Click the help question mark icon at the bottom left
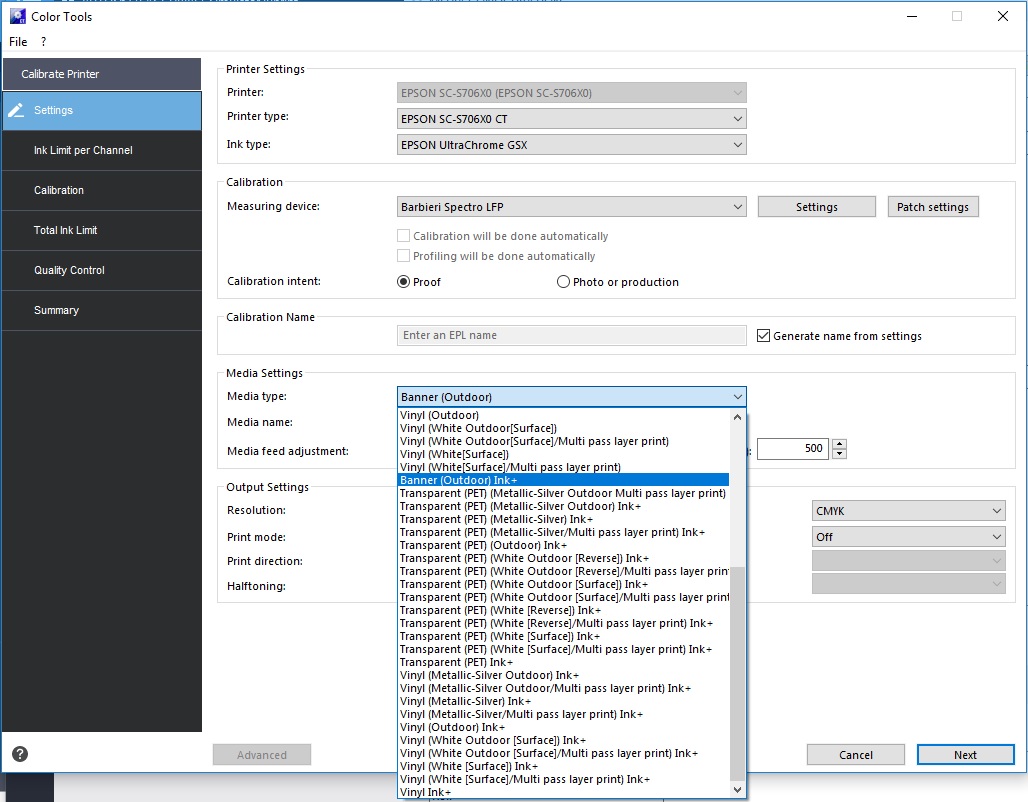 pyautogui.click(x=20, y=754)
